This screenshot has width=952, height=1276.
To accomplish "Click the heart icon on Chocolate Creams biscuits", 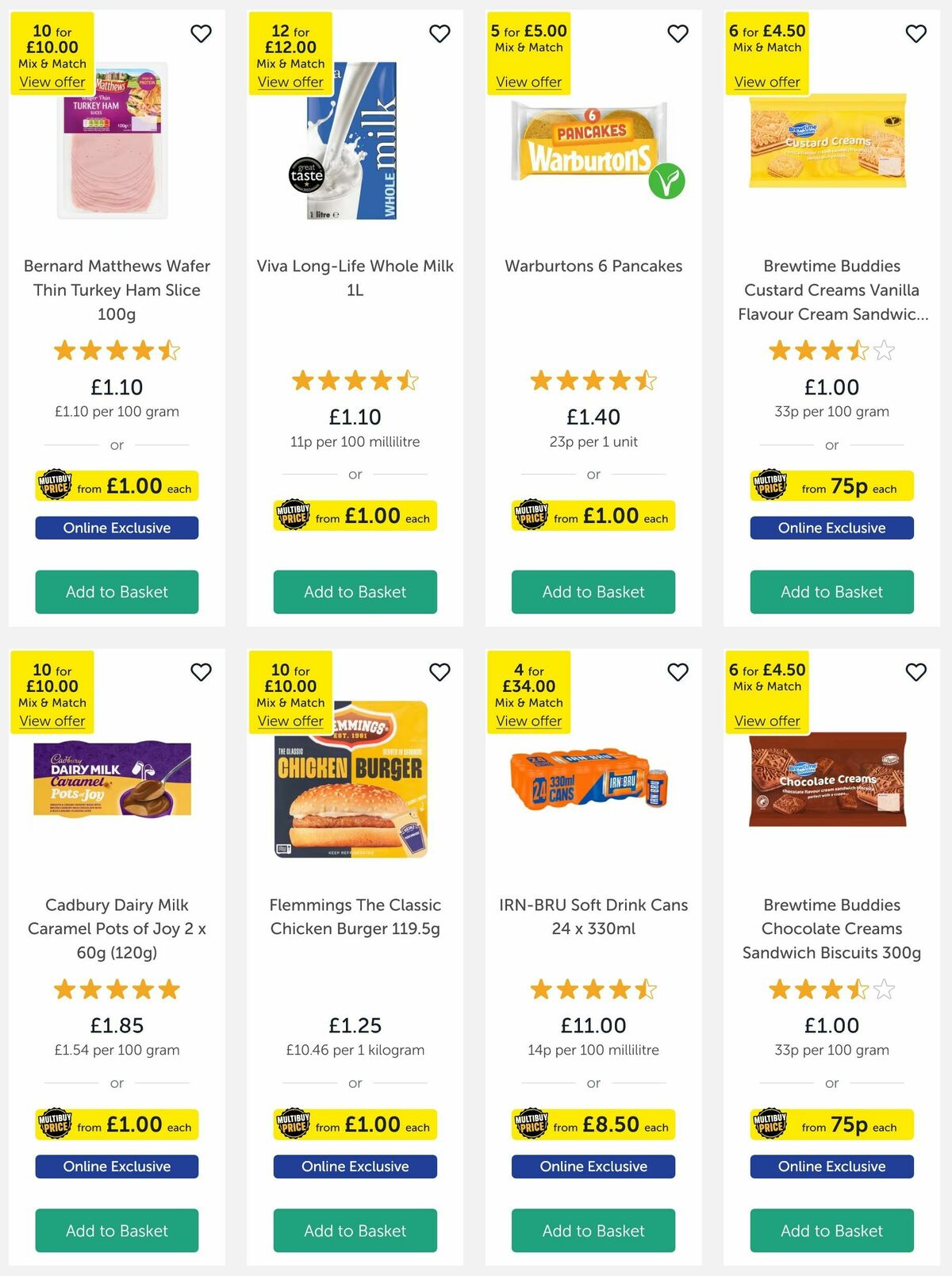I will point(916,671).
